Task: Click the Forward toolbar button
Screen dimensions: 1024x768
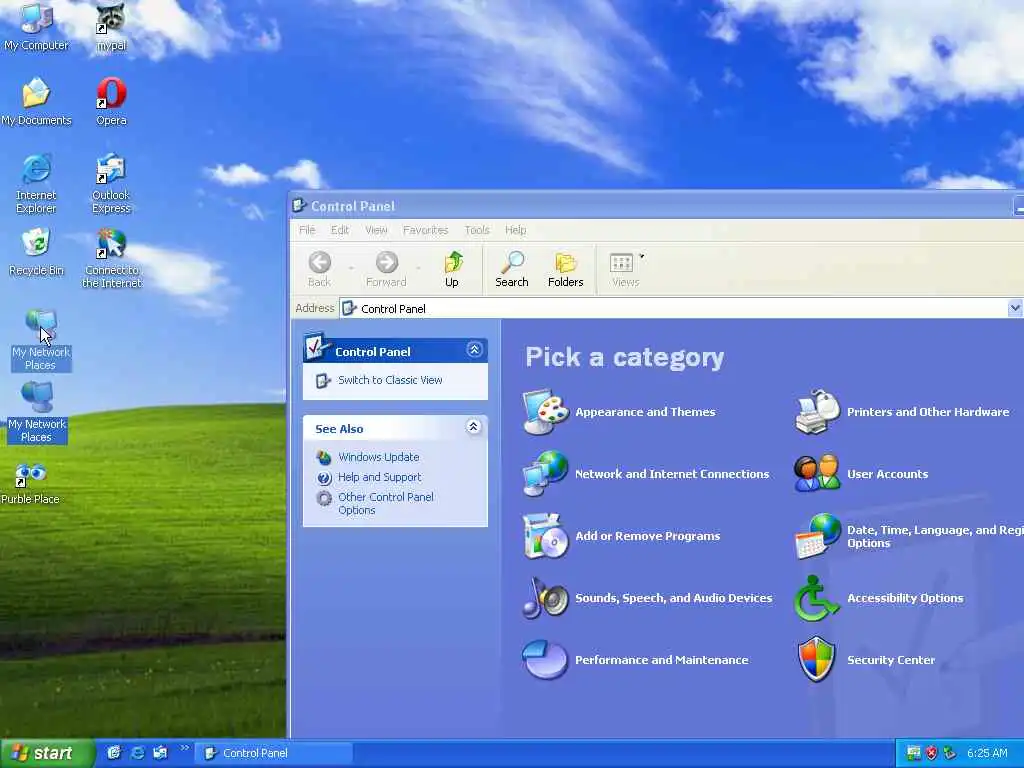Action: pos(386,269)
